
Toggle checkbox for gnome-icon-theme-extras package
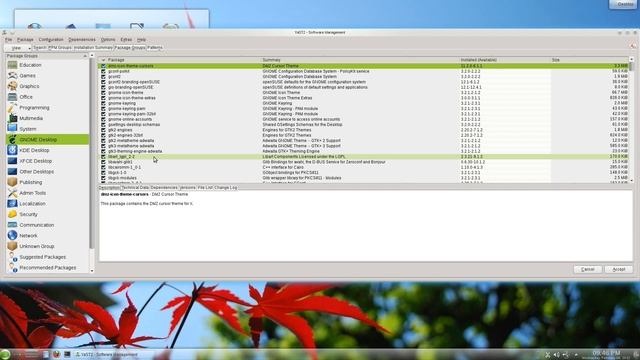(x=103, y=98)
